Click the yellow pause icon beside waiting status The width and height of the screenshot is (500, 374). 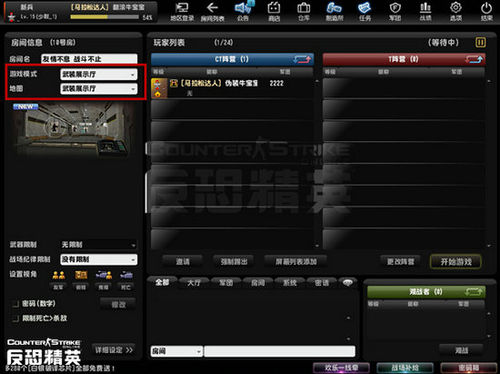480,42
